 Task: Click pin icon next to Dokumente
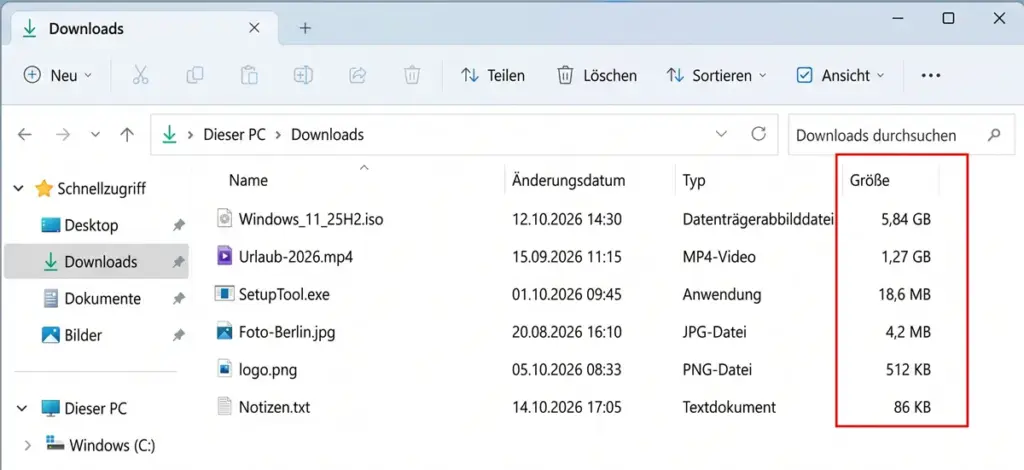tap(178, 299)
